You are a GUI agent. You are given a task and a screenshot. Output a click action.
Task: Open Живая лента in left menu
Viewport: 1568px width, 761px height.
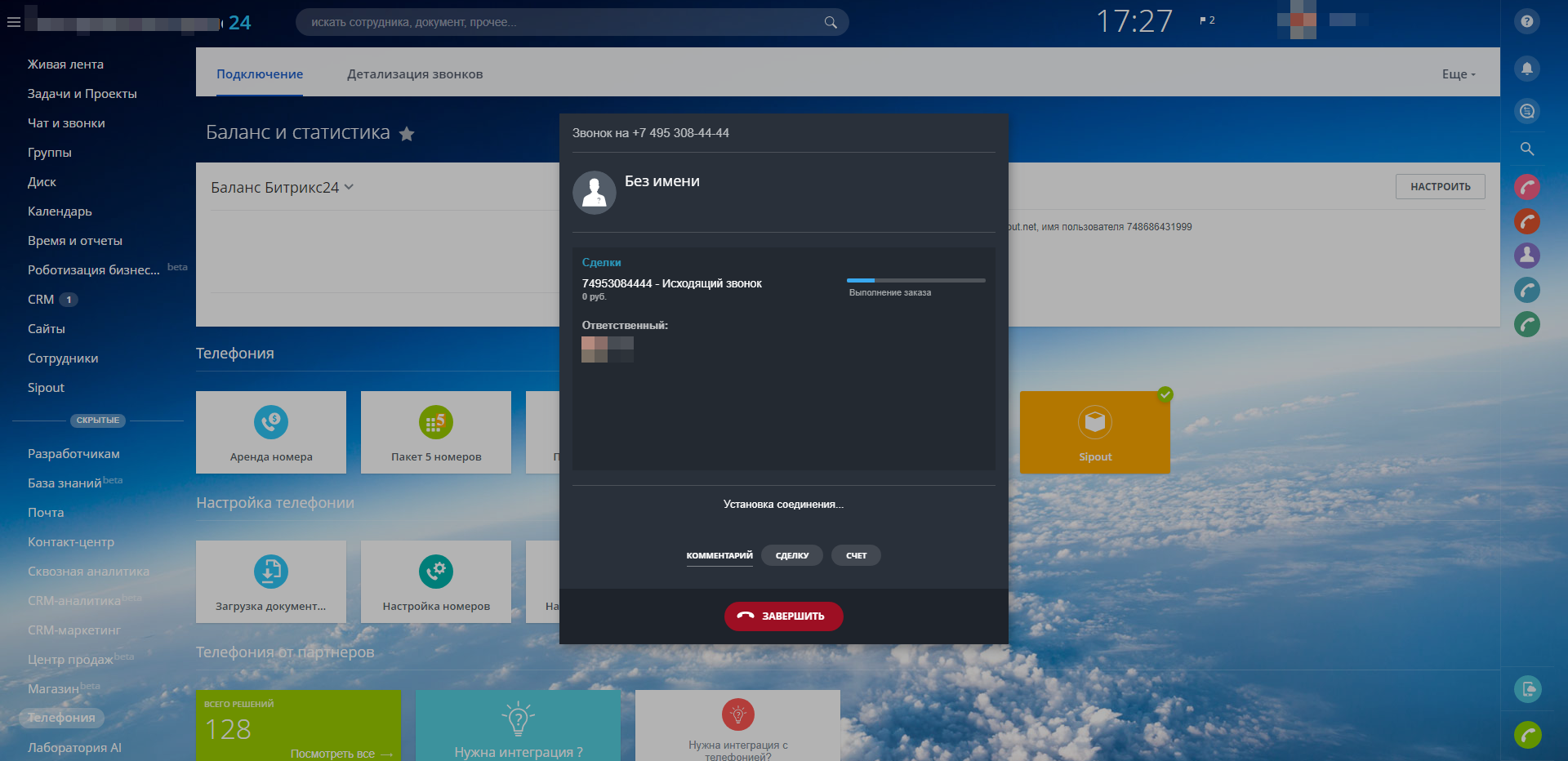pos(65,65)
